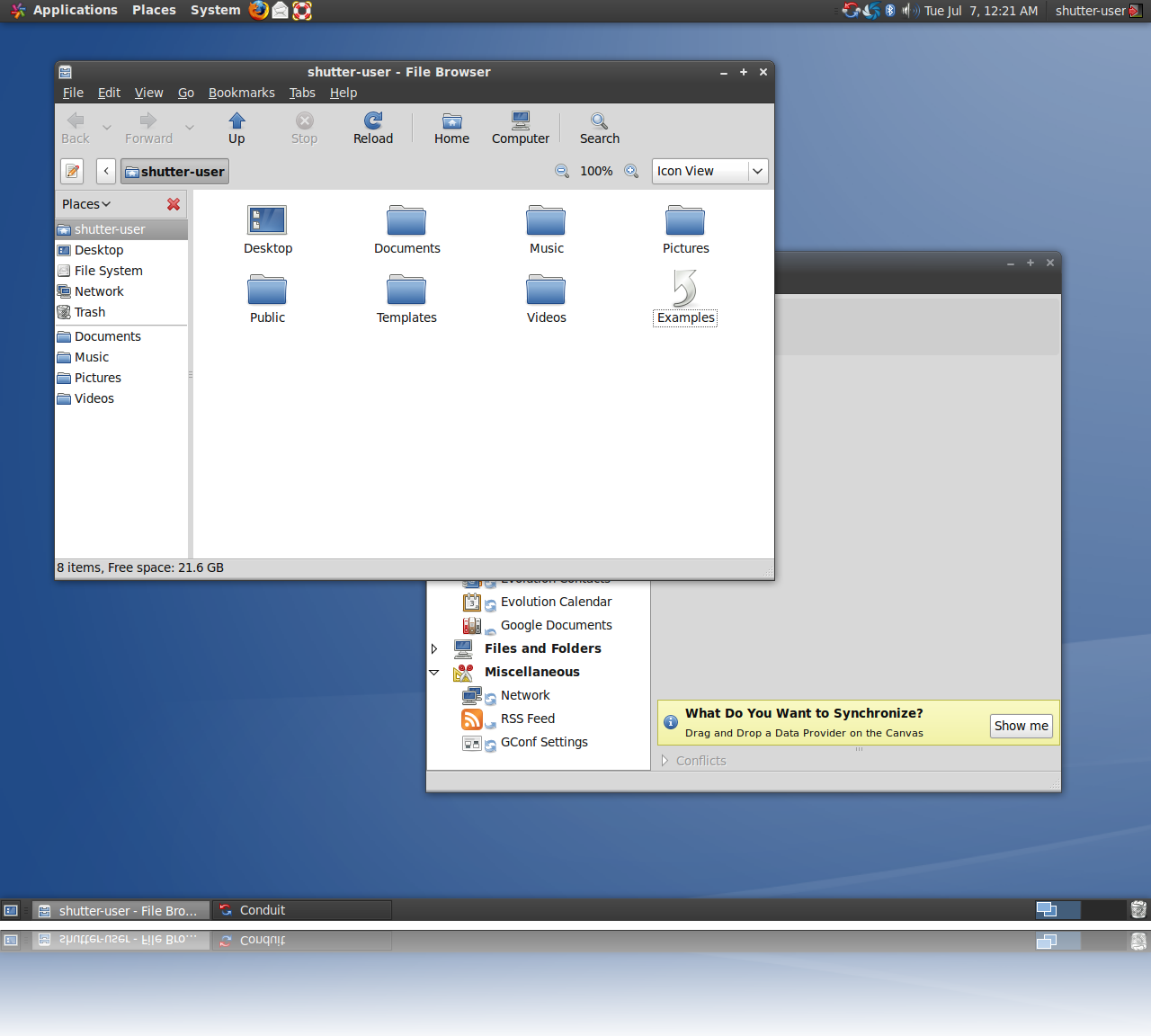Open the Search tool
The height and width of the screenshot is (1036, 1151).
coord(599,128)
